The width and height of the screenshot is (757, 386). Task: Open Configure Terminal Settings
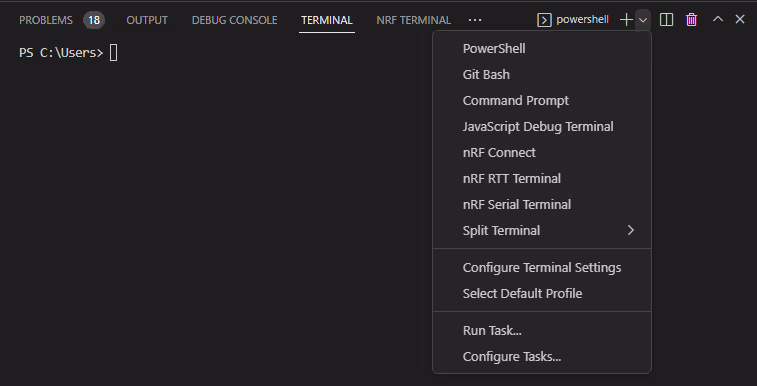coord(542,268)
